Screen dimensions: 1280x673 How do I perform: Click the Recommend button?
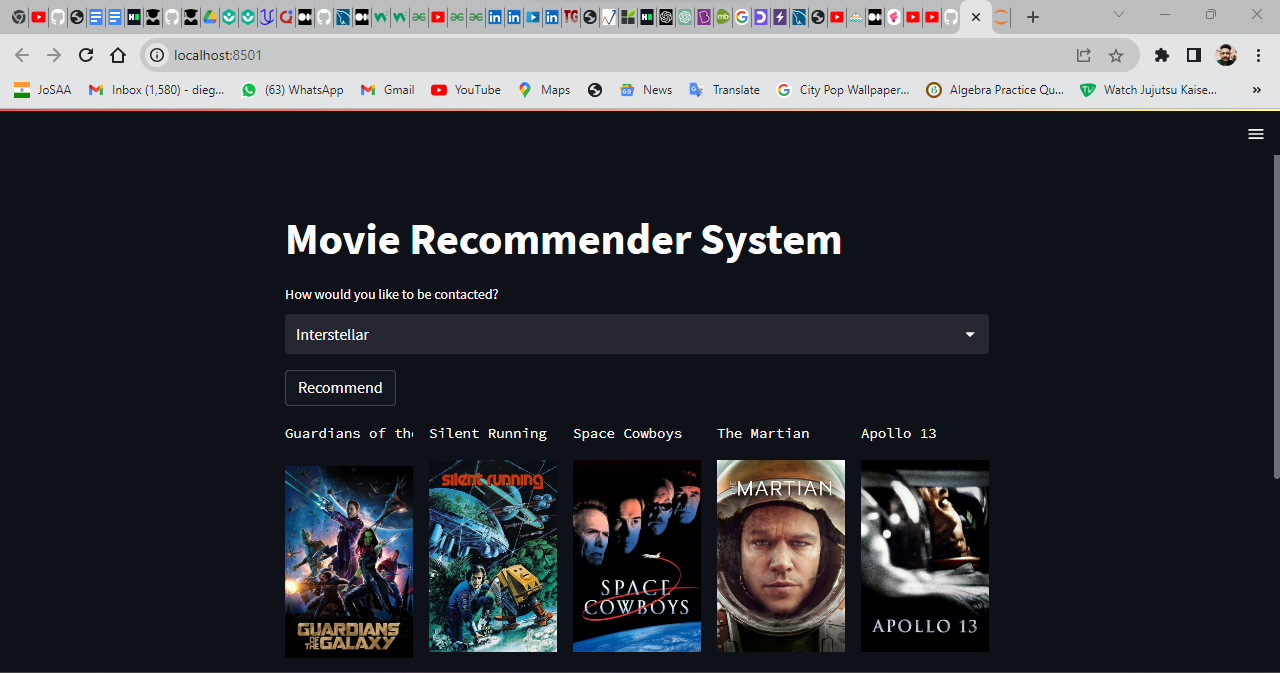coord(340,388)
